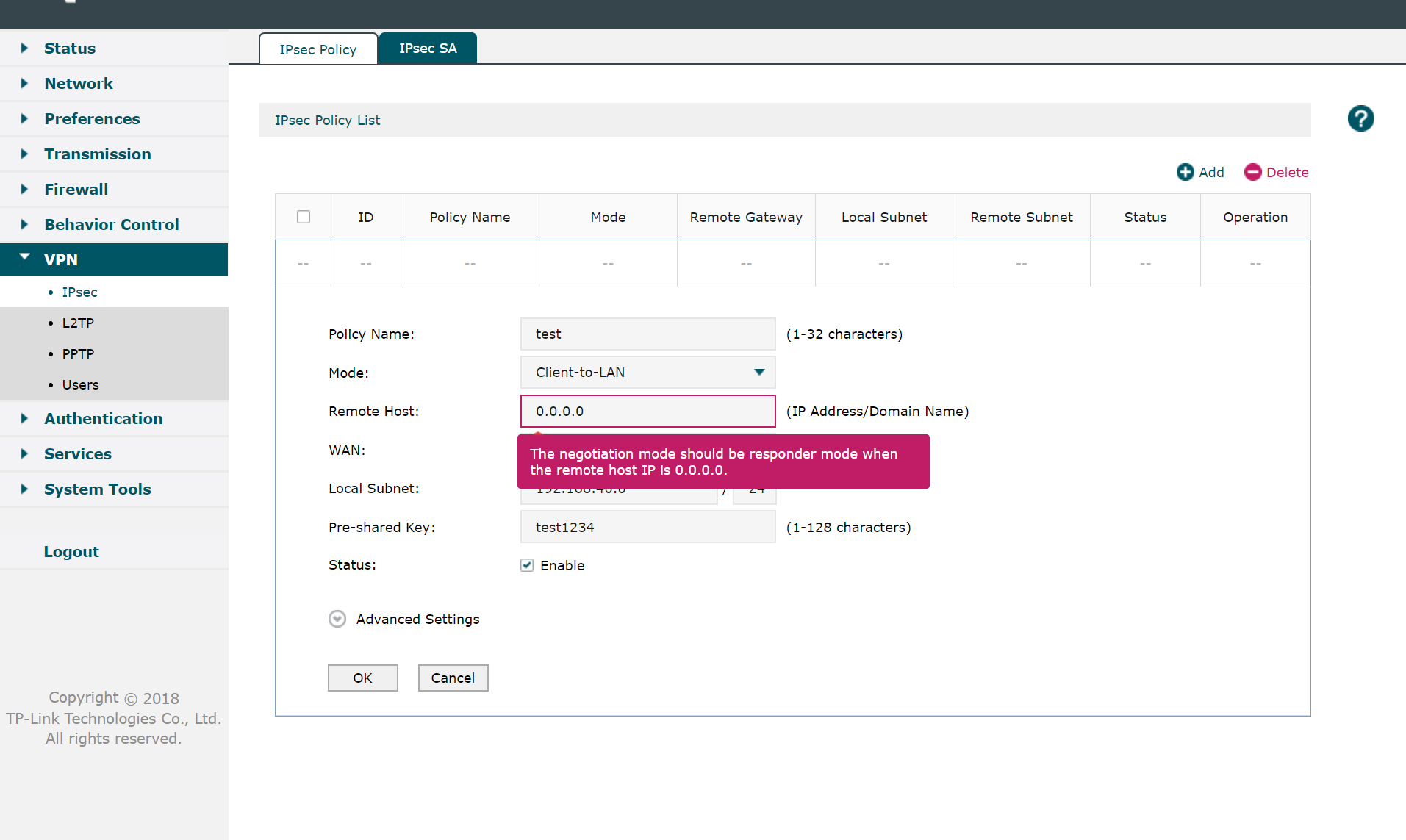Open the Mode Client-to-LAN dropdown
The width and height of the screenshot is (1406, 840).
pos(648,372)
